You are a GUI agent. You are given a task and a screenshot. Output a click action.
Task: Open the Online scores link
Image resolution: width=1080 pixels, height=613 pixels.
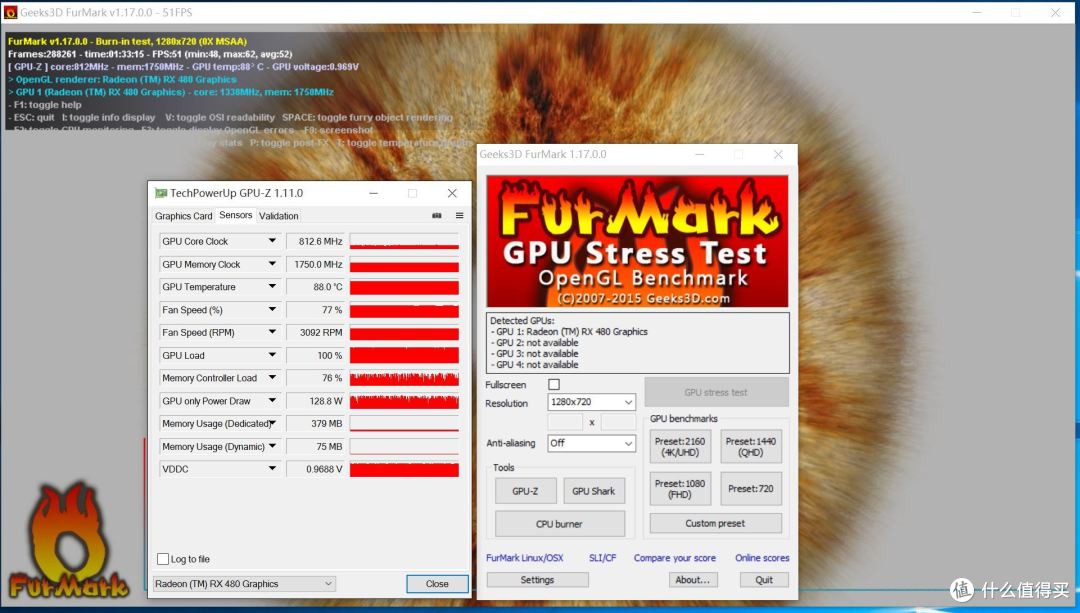pos(762,558)
